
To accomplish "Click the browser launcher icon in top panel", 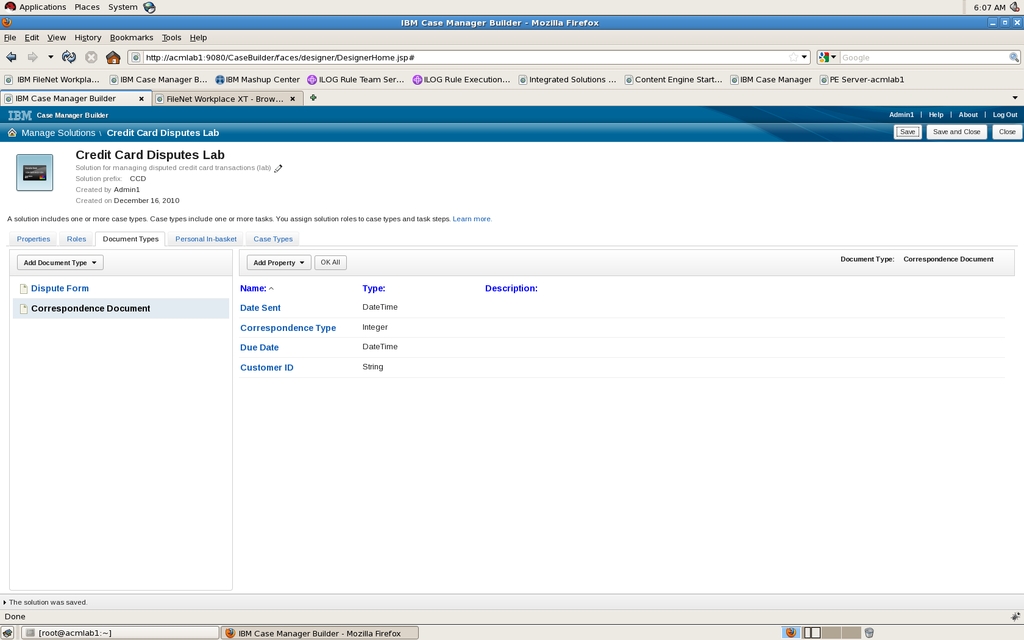I will click(x=150, y=7).
